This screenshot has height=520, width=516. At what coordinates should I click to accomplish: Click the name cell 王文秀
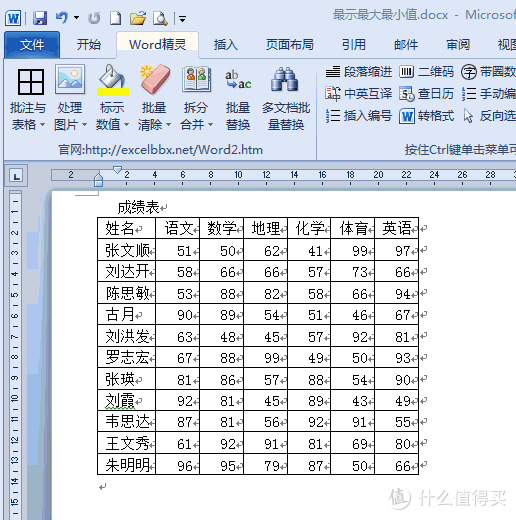[126, 443]
